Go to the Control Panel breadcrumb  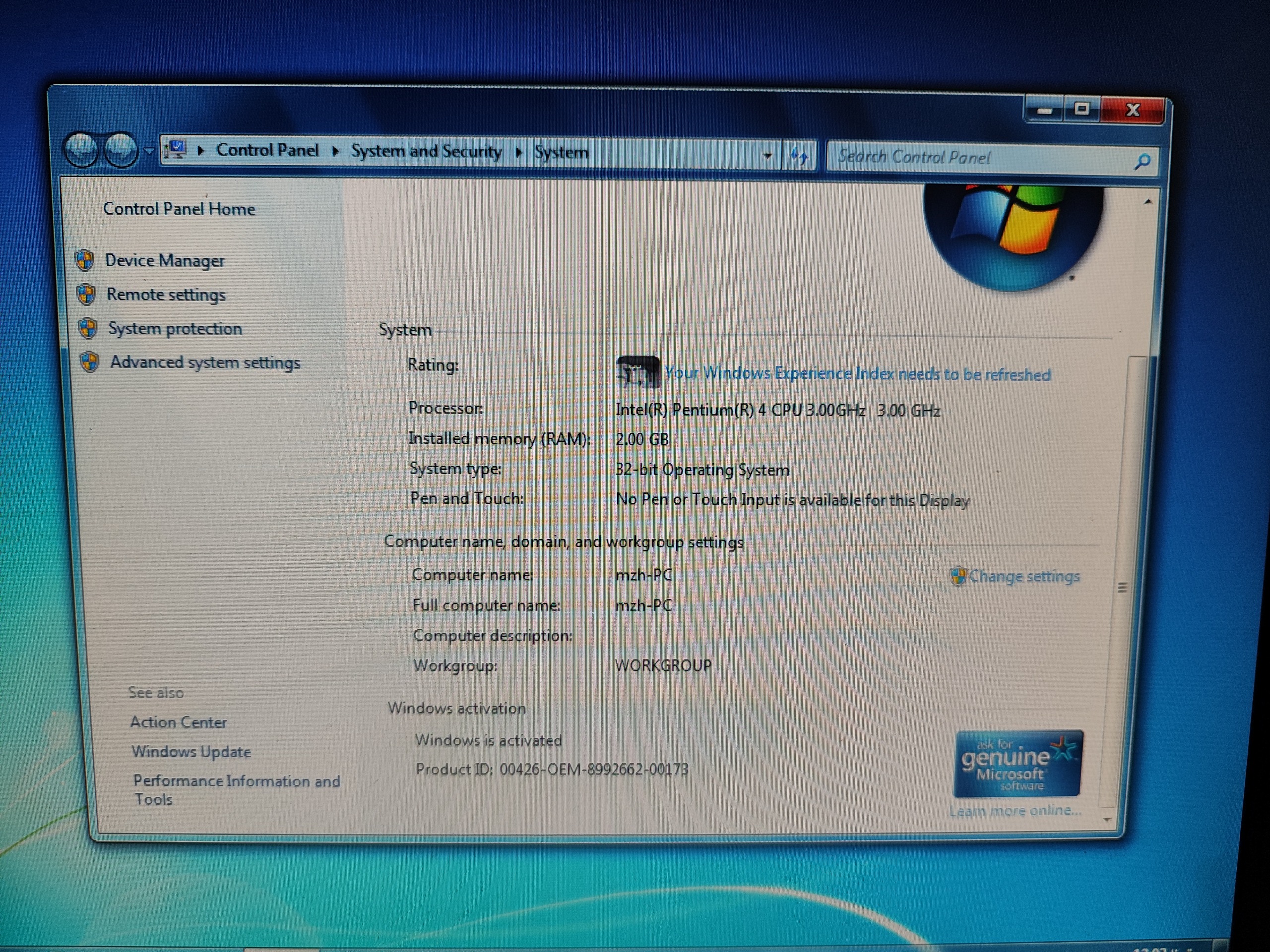267,150
